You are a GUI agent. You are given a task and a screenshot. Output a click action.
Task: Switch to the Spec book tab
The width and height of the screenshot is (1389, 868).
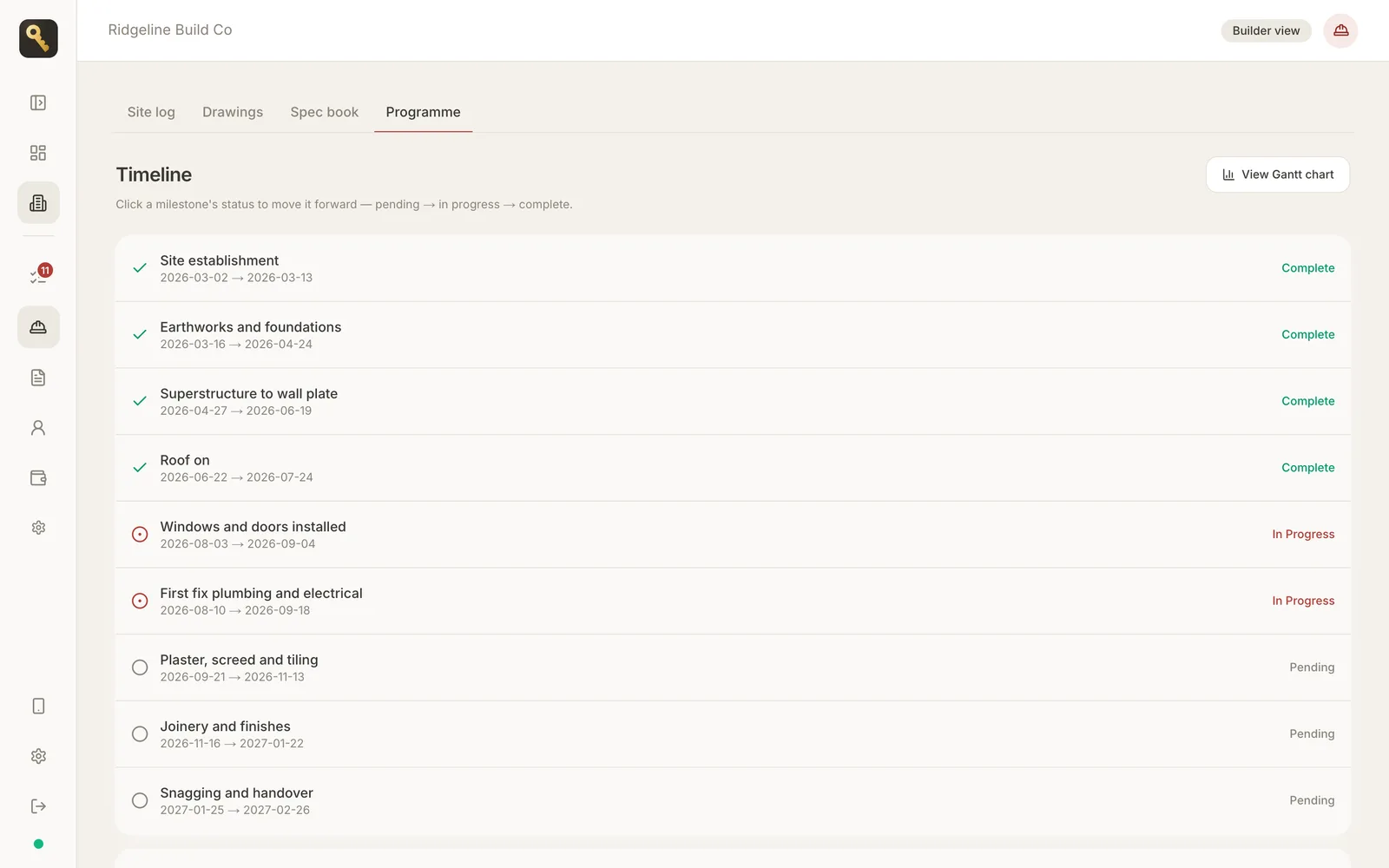[x=325, y=112]
